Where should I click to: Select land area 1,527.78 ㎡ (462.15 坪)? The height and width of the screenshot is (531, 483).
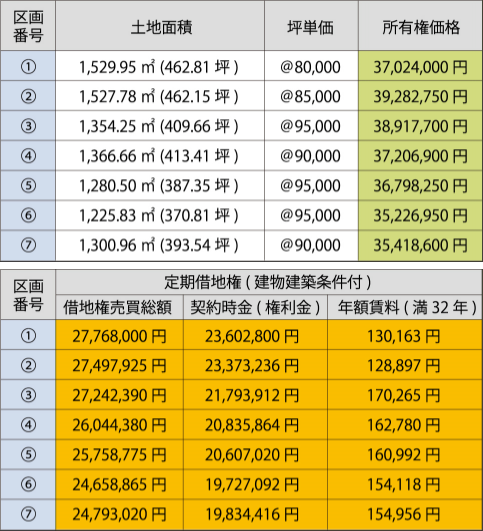pyautogui.click(x=160, y=96)
